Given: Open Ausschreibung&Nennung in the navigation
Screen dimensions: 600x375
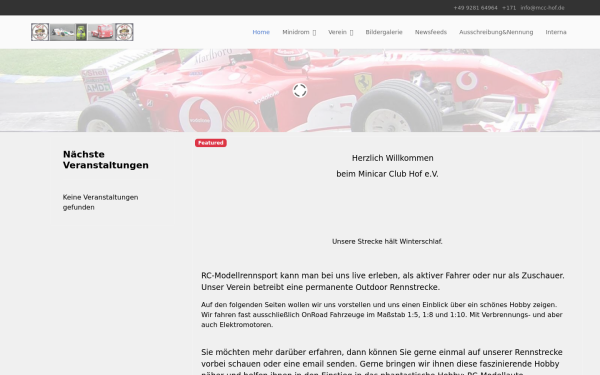Looking at the screenshot, I should [496, 32].
